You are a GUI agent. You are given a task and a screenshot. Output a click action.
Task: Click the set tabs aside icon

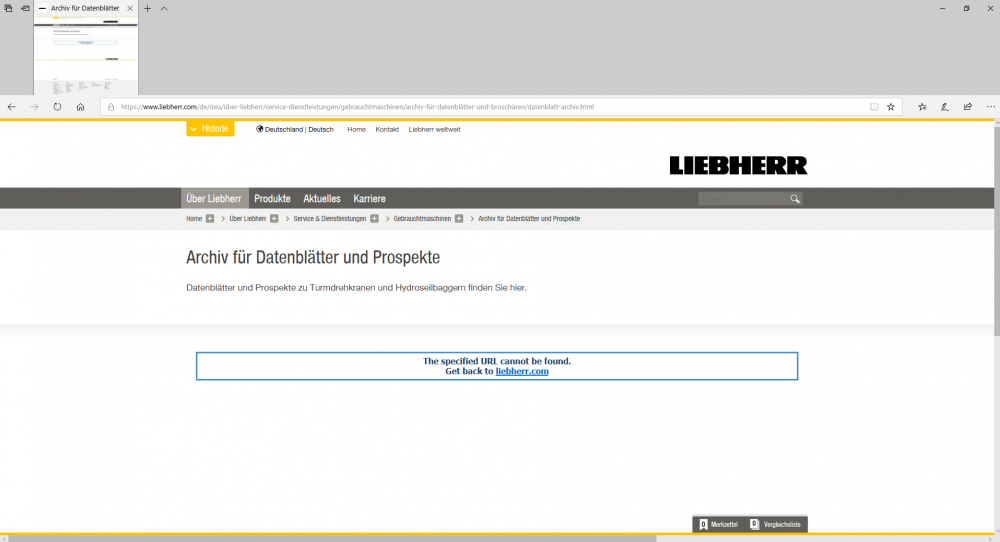coord(25,8)
